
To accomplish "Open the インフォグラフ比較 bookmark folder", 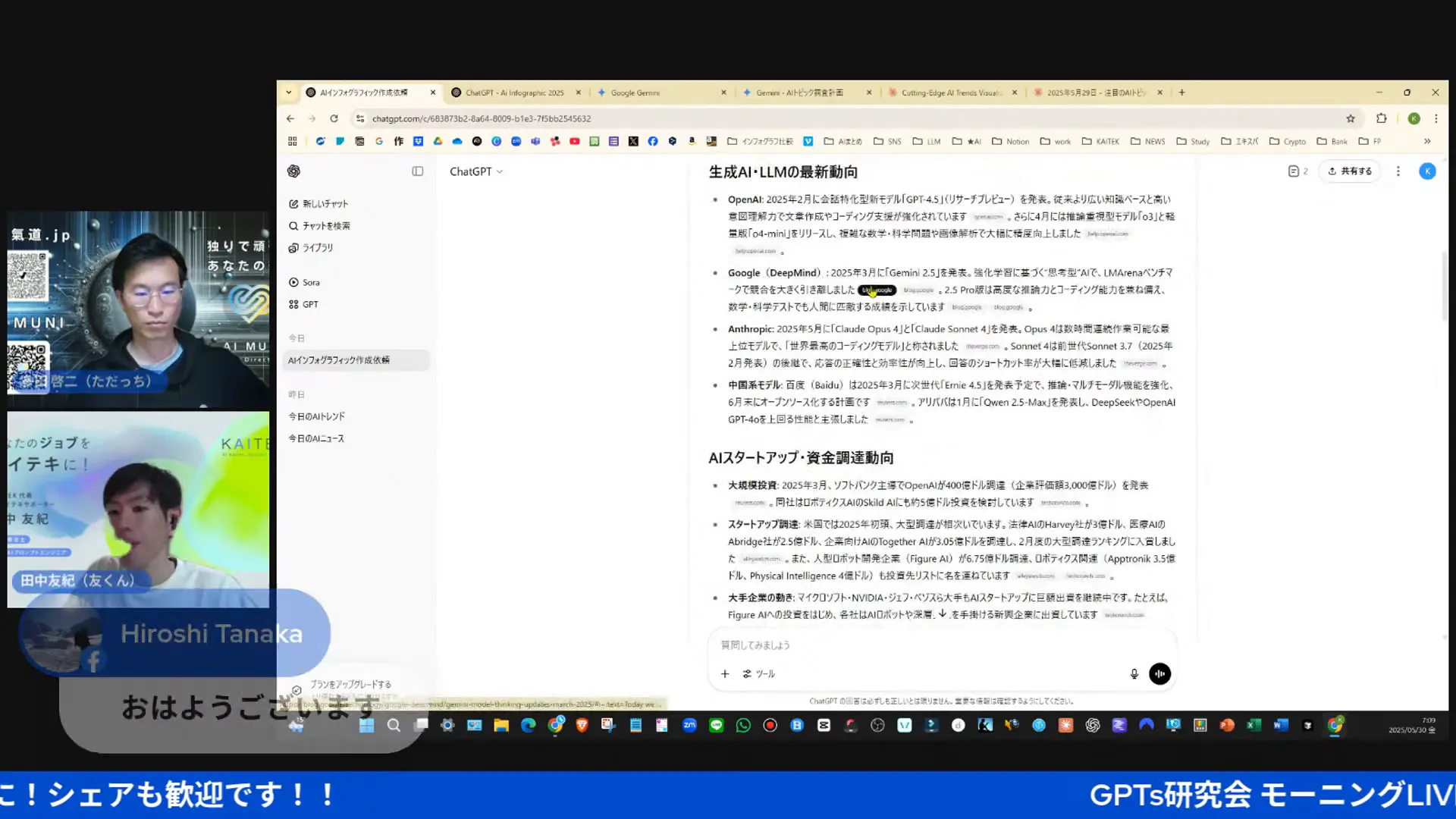I will point(760,142).
